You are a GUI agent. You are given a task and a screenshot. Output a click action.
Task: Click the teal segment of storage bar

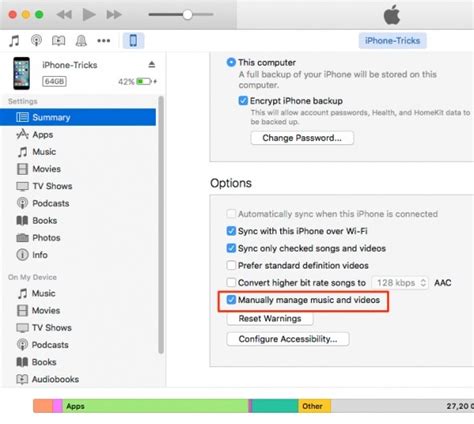tap(275, 406)
